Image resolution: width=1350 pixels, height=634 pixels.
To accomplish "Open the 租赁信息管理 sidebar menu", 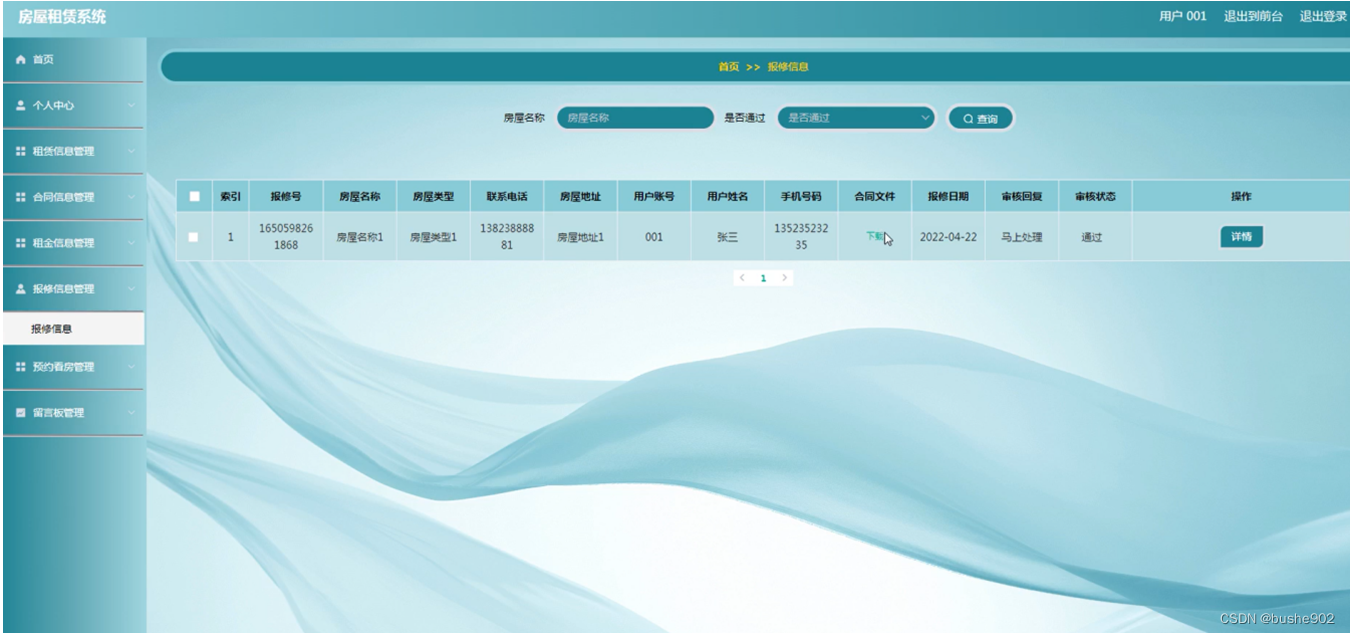I will click(x=73, y=151).
